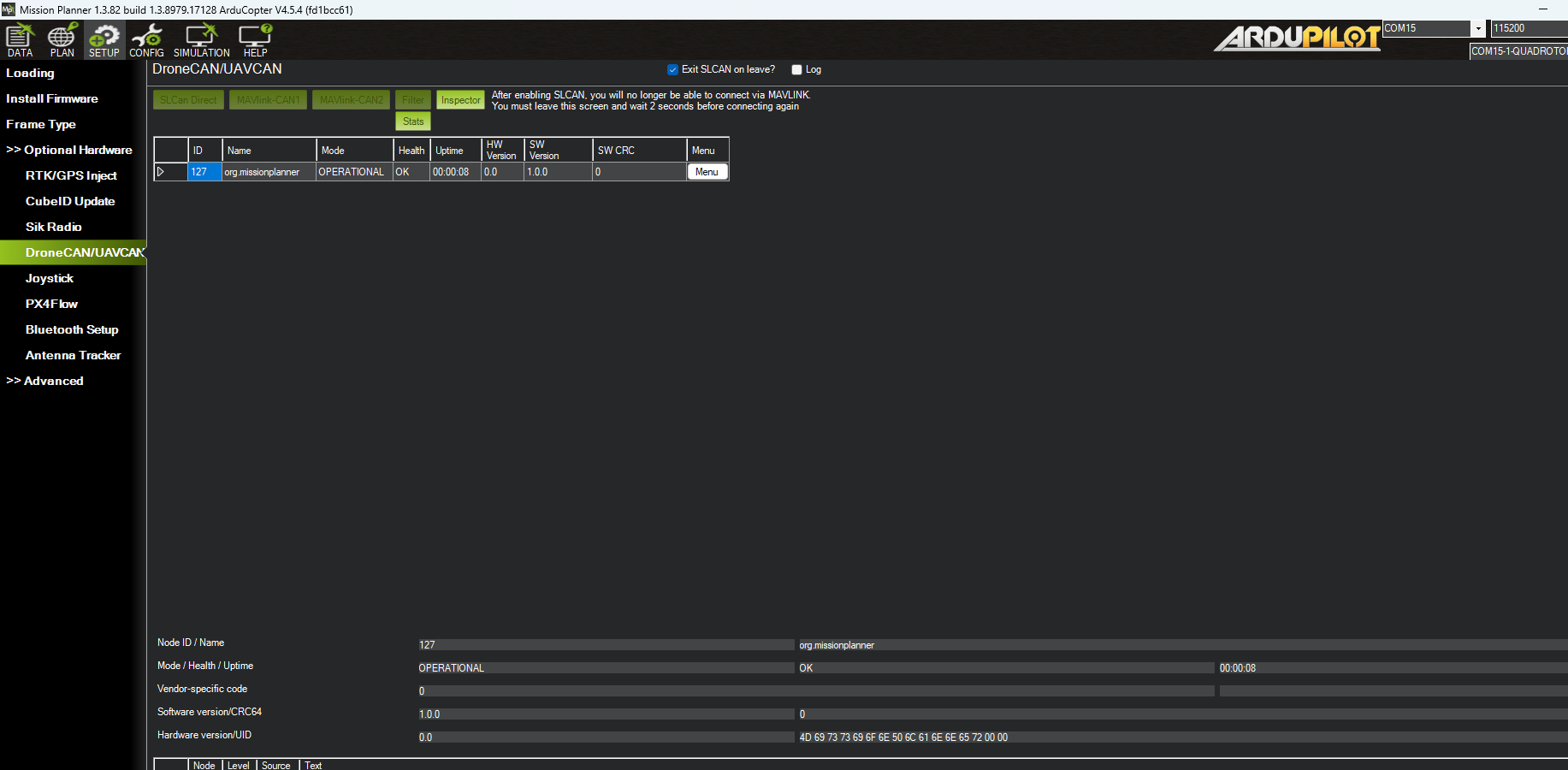Open the CONFIG wrench icon
The height and width of the screenshot is (770, 1568).
[146, 40]
